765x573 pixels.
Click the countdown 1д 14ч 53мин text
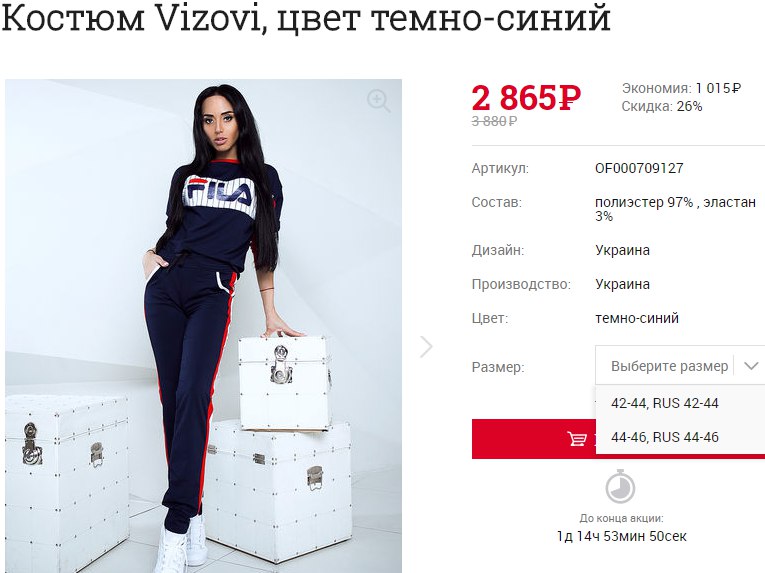[622, 536]
